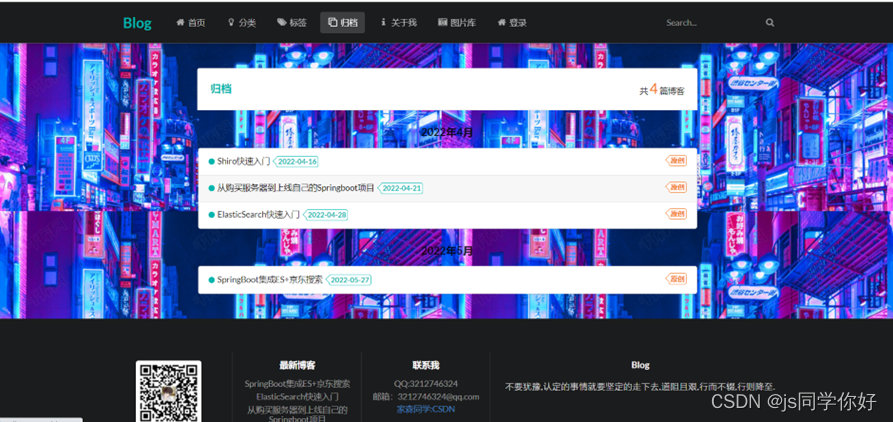Open the Shiro快速入门 article
Screen dimensions: 893x422
tap(244, 161)
